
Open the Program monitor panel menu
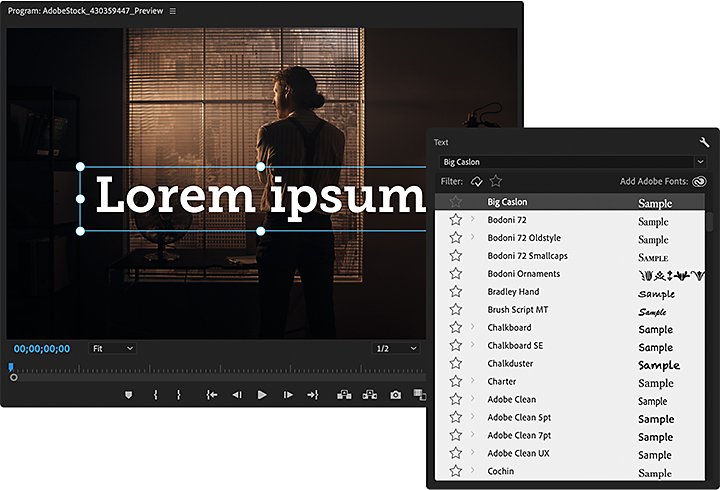tap(173, 11)
